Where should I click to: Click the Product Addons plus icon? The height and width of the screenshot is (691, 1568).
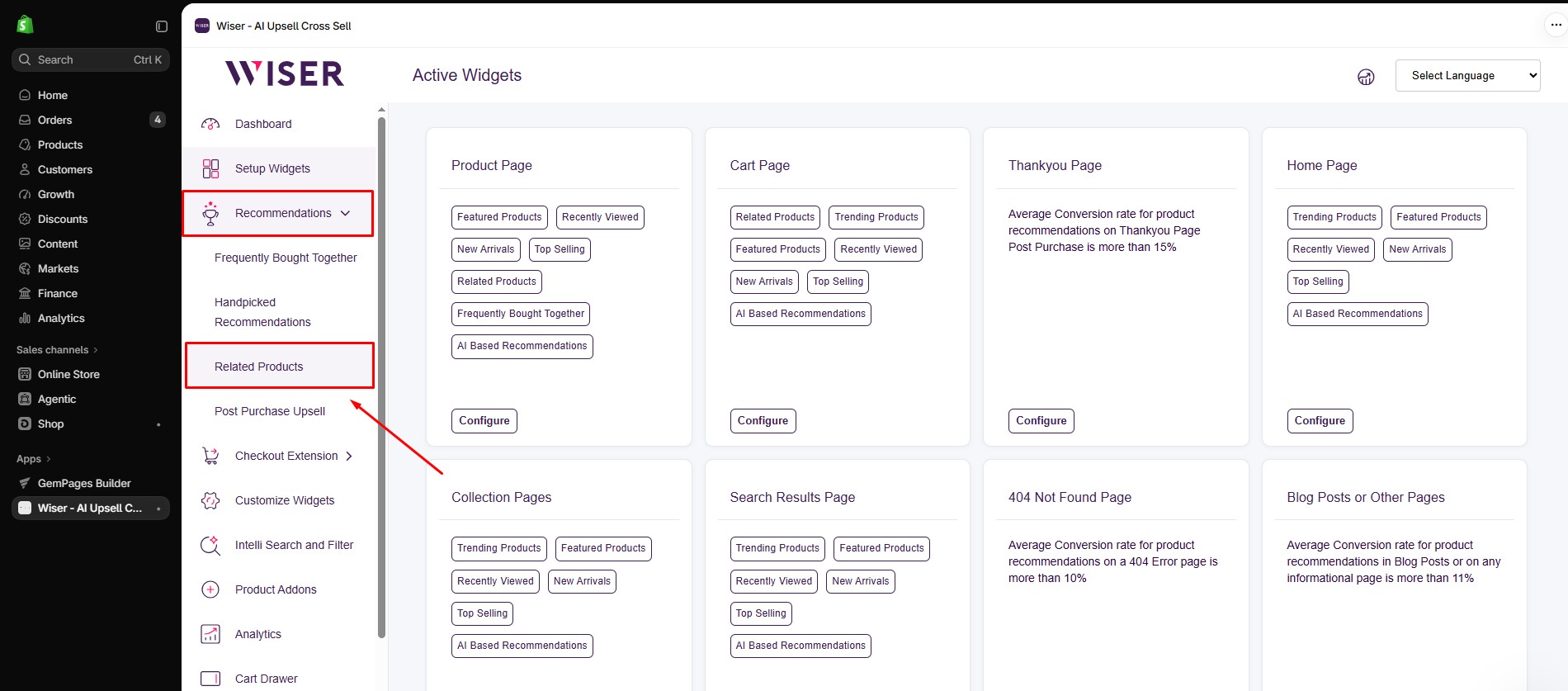[210, 589]
